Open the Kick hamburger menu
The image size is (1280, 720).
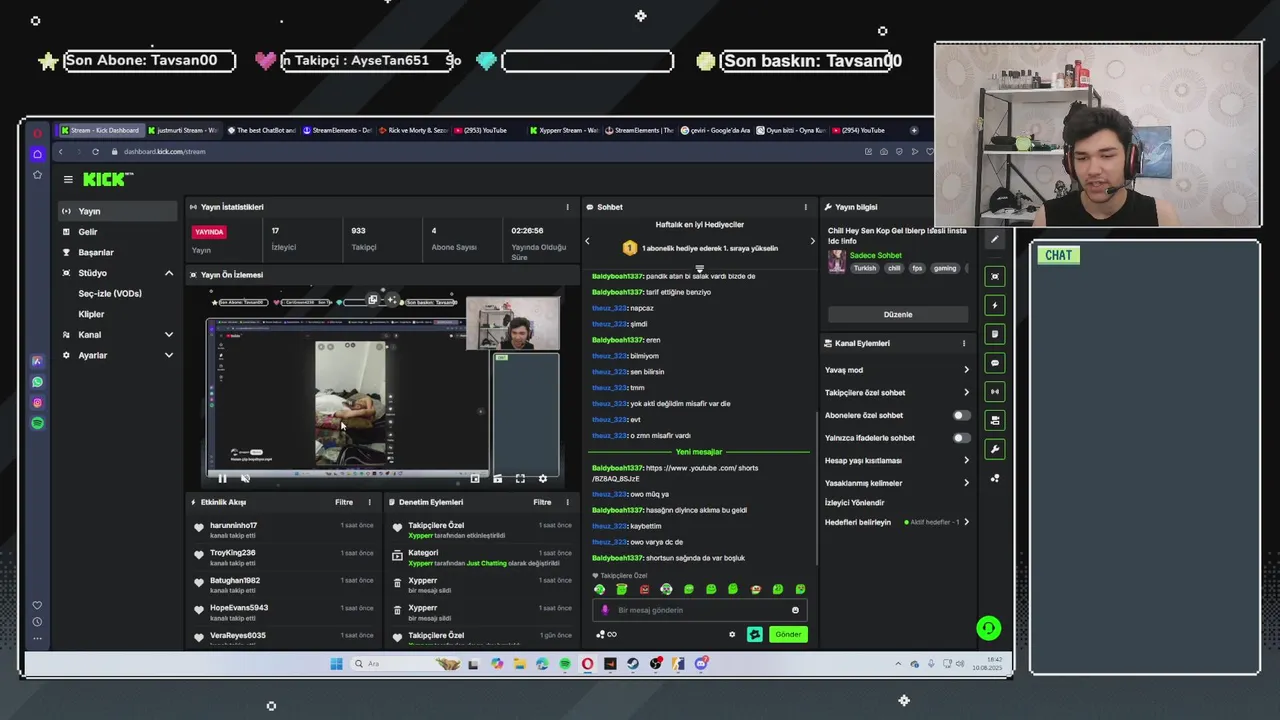pos(68,180)
